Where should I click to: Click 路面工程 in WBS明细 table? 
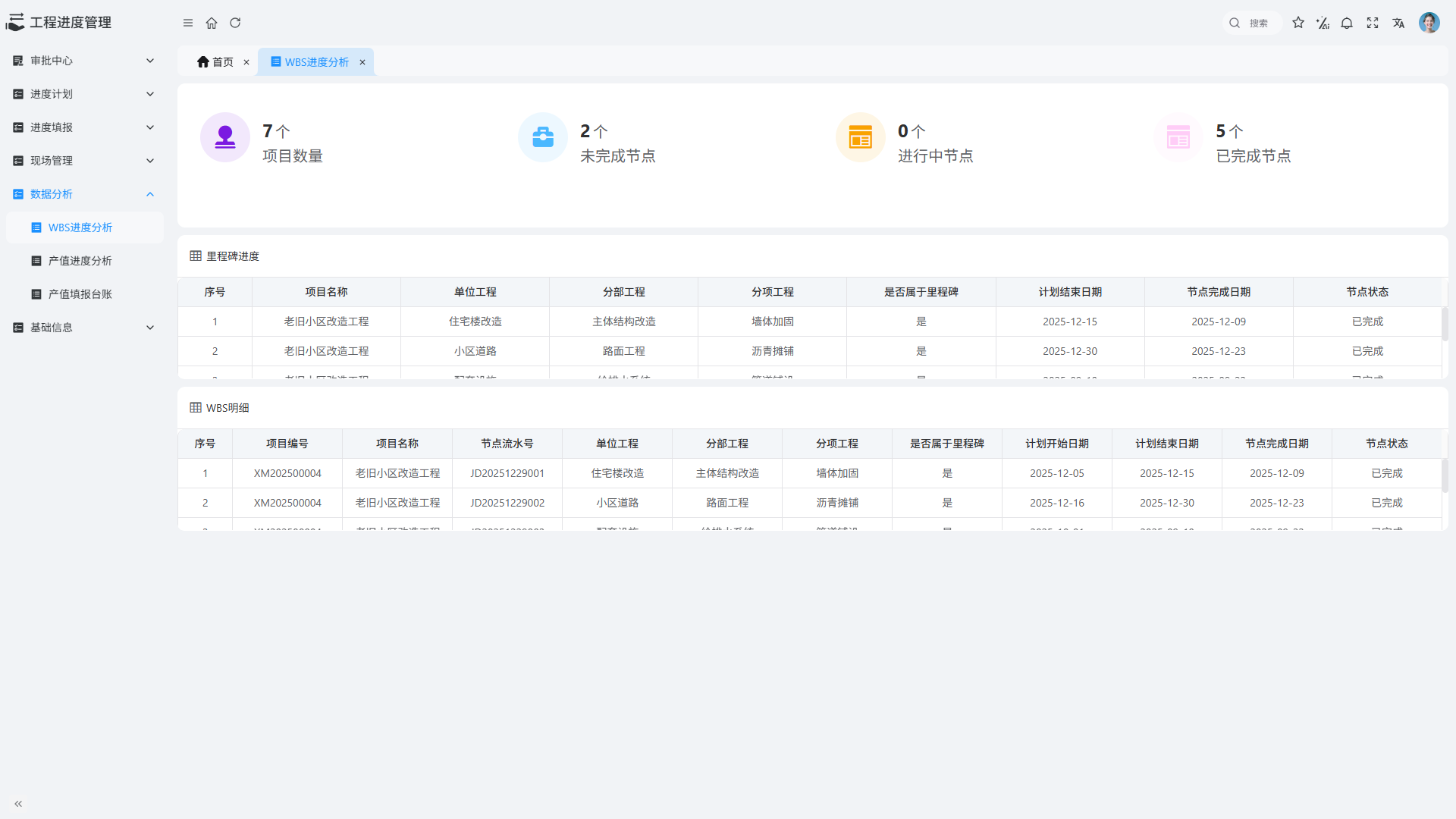(727, 503)
